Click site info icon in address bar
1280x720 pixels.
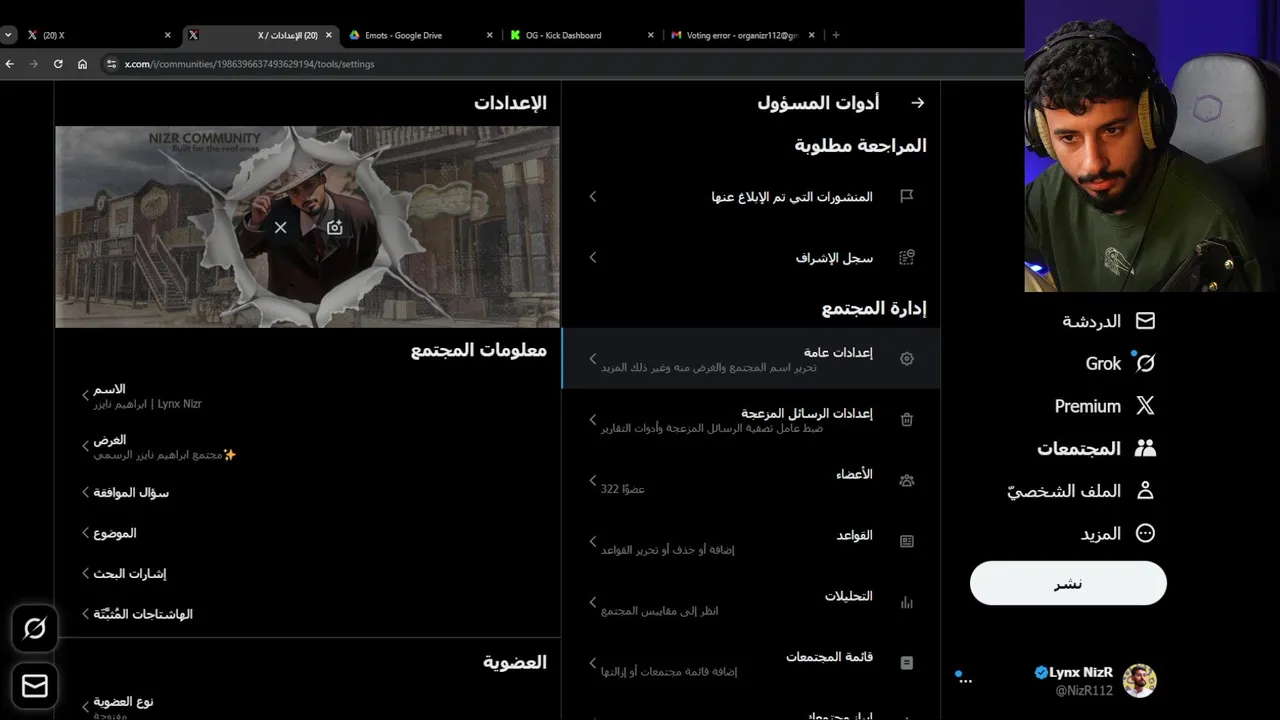111,64
